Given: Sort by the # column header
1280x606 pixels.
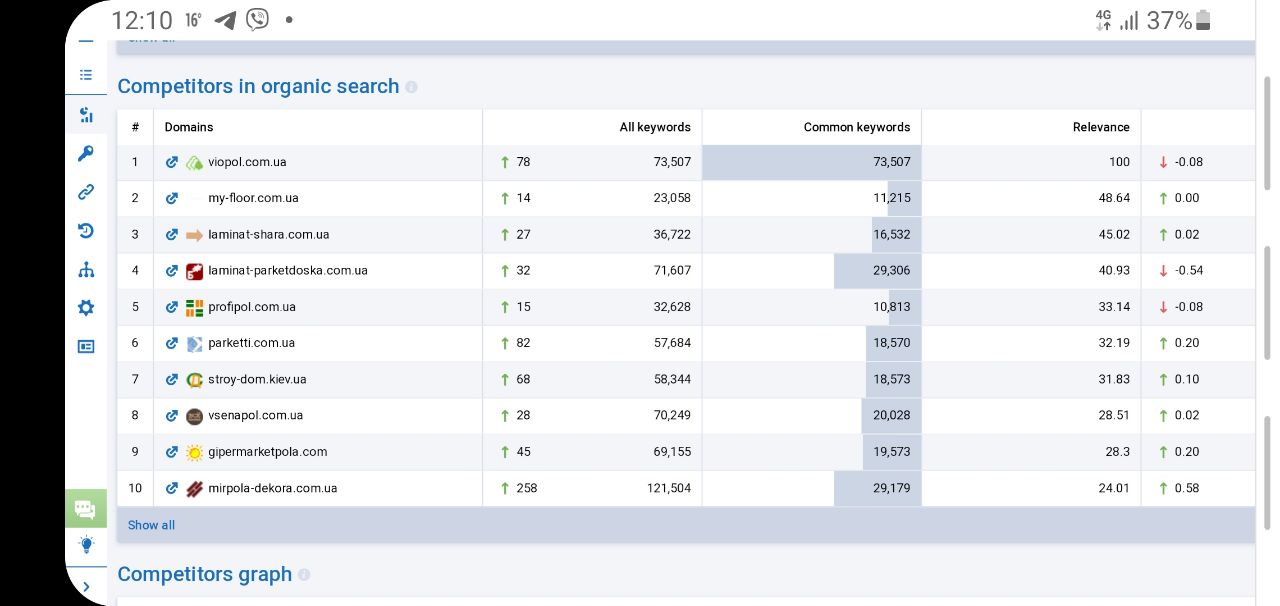Looking at the screenshot, I should 135,127.
